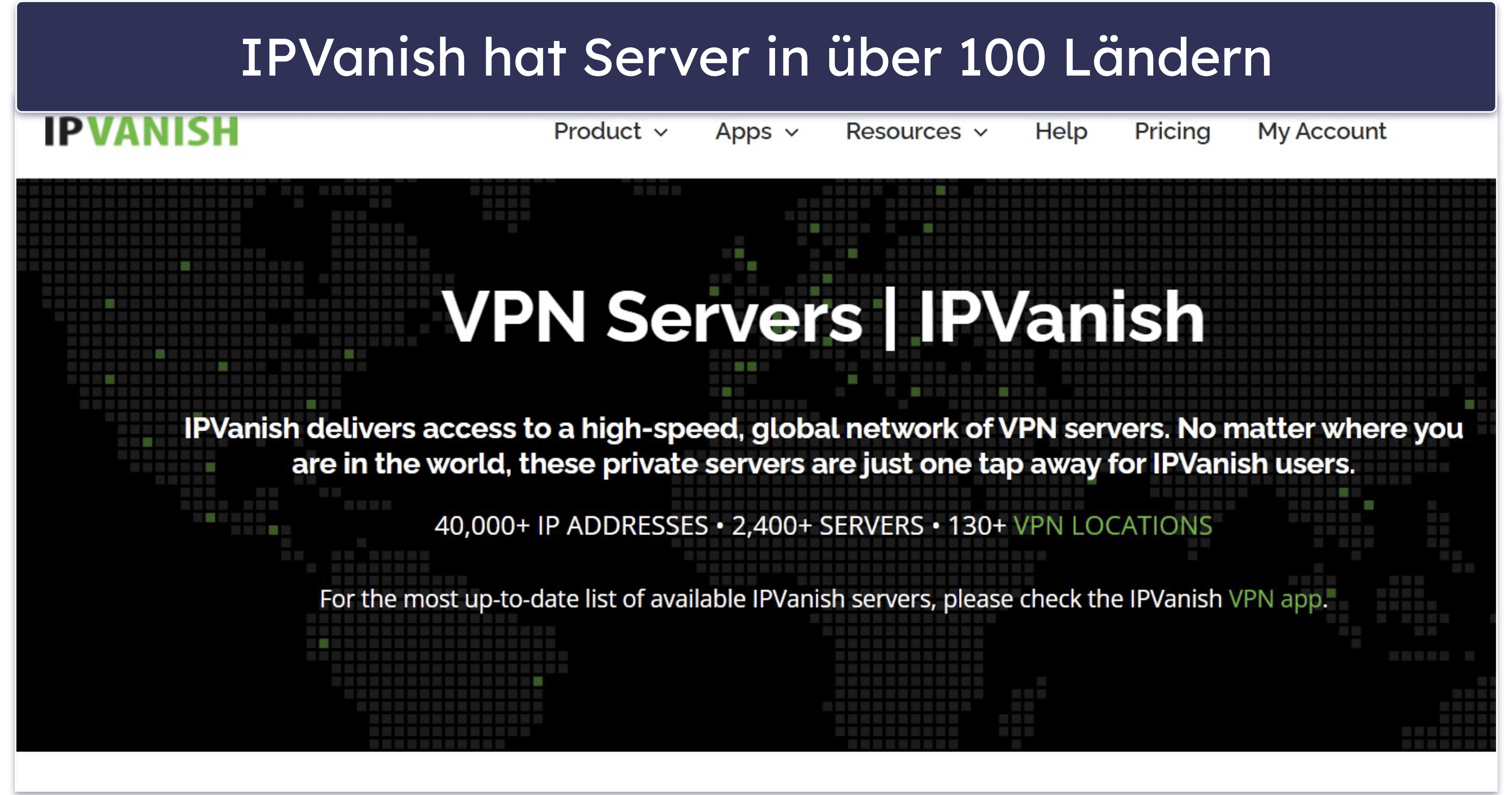Image resolution: width=1512 pixels, height=795 pixels.
Task: Expand the Apps dropdown chevron
Action: 792,133
